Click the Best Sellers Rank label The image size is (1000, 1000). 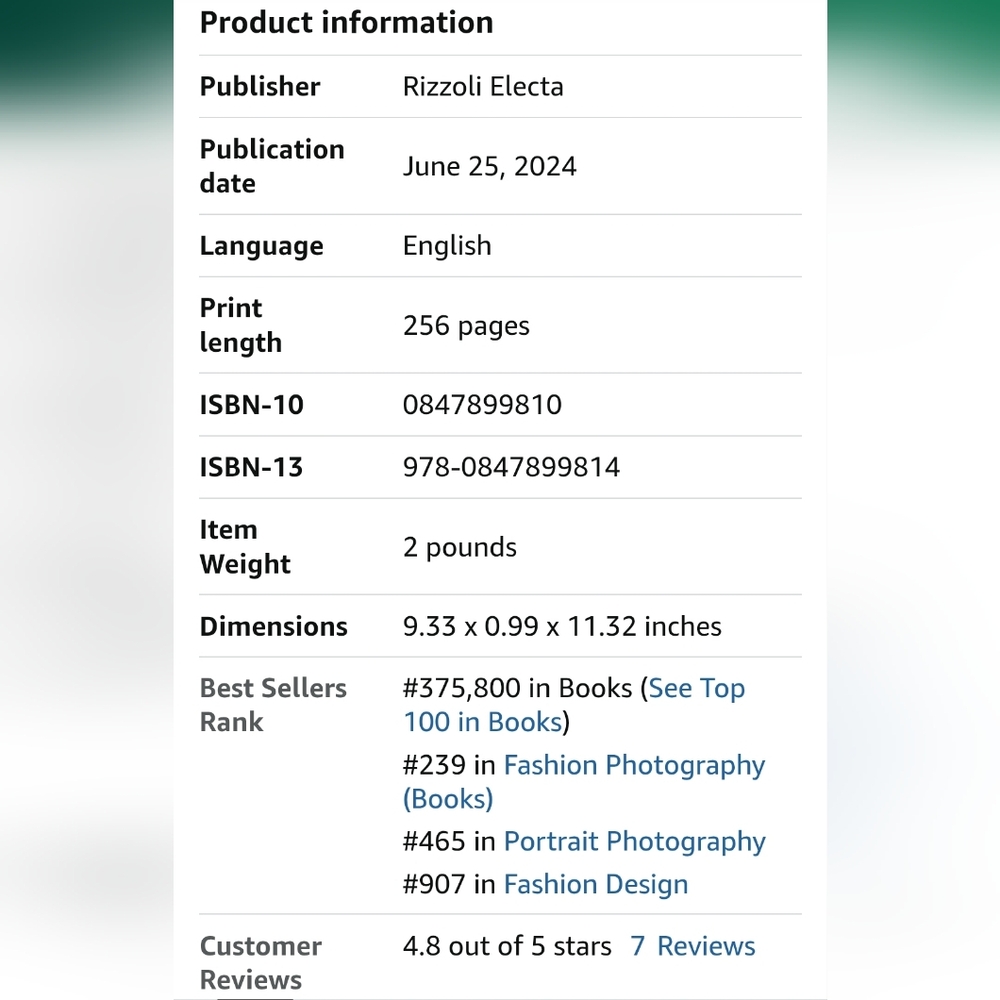pos(273,705)
